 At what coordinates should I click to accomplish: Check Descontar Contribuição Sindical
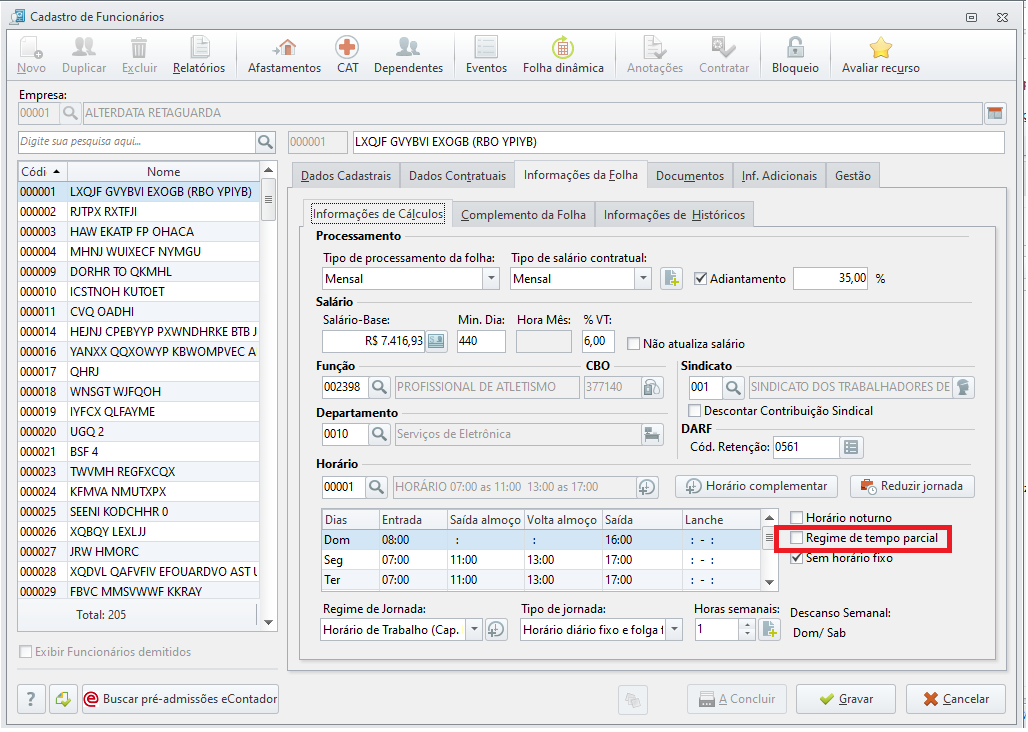click(x=694, y=411)
